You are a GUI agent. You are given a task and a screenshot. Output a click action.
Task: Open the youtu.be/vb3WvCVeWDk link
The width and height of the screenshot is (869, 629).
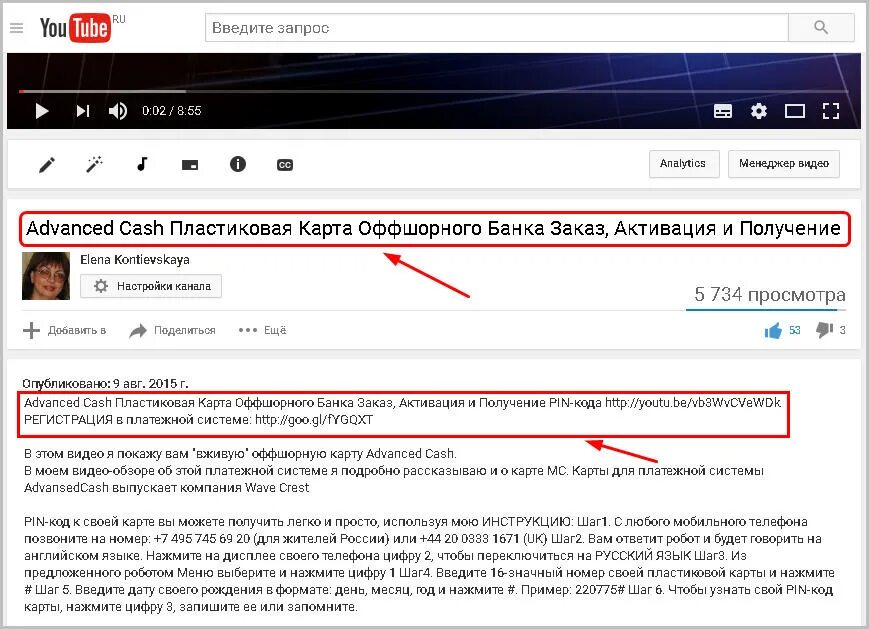click(692, 402)
